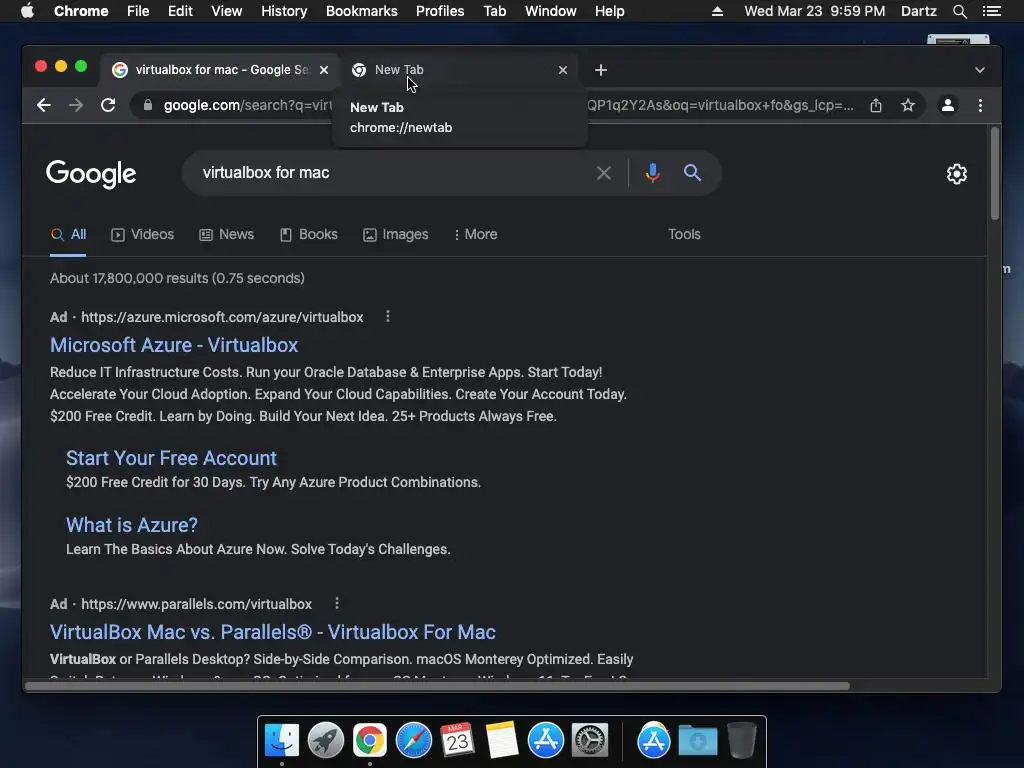The height and width of the screenshot is (768, 1024).
Task: Open the History menu
Action: [x=284, y=11]
